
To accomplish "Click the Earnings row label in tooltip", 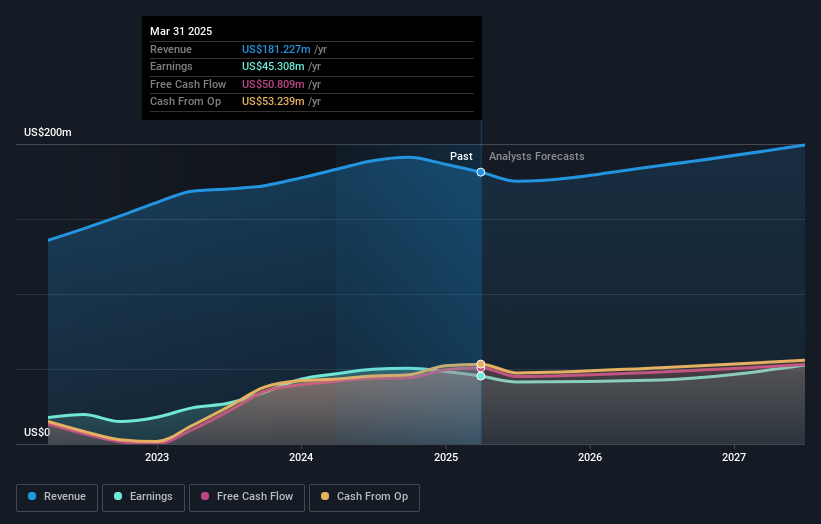I will (x=171, y=66).
